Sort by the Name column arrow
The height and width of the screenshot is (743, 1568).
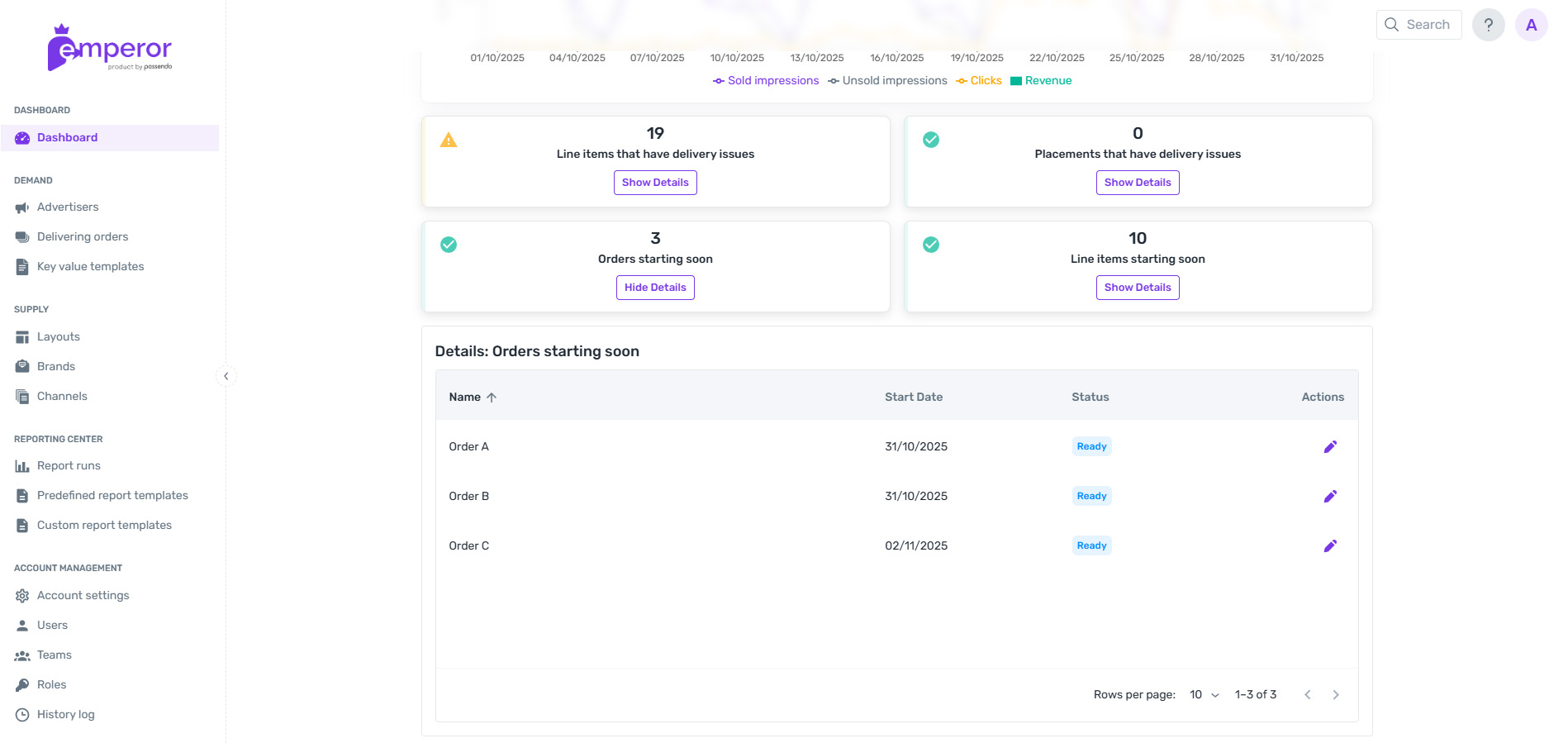pos(492,398)
